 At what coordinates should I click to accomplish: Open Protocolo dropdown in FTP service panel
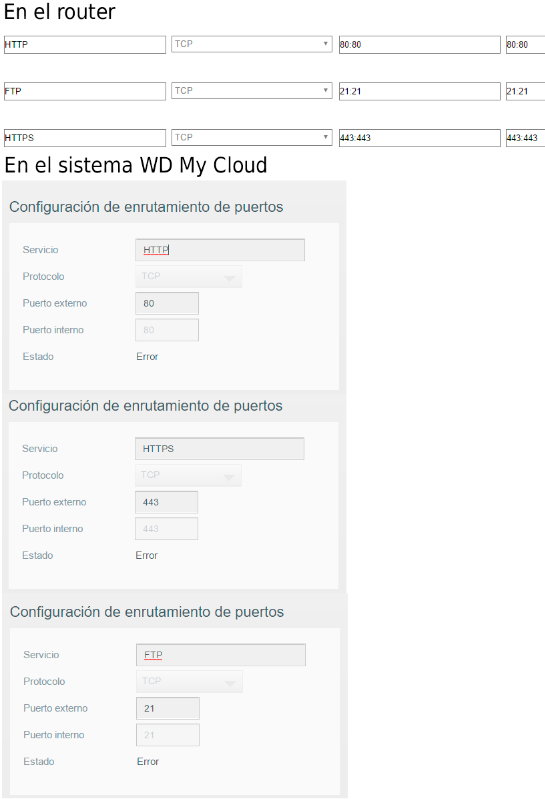pyautogui.click(x=189, y=681)
